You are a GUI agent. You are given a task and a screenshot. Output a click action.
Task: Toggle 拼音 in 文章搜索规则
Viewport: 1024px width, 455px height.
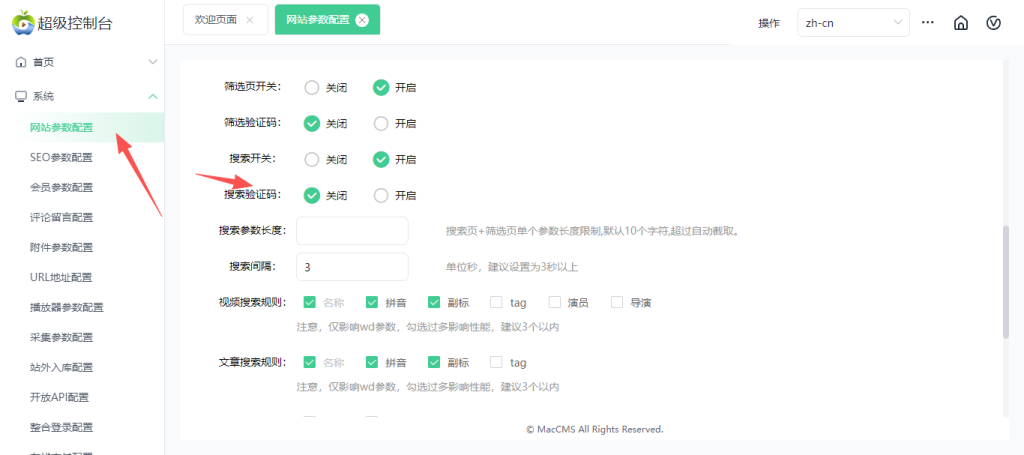tap(372, 362)
